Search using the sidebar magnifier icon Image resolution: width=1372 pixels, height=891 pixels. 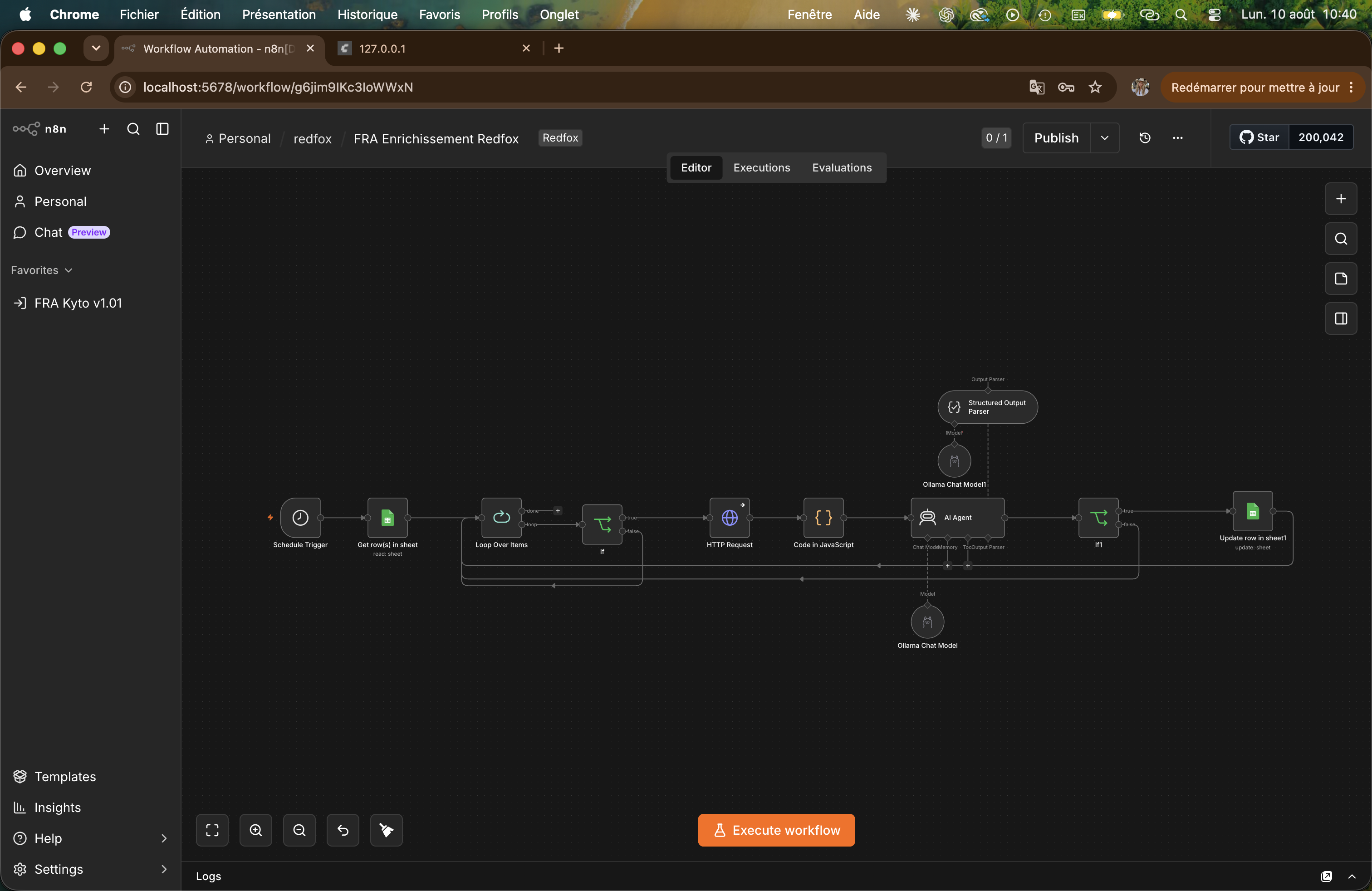(x=133, y=128)
